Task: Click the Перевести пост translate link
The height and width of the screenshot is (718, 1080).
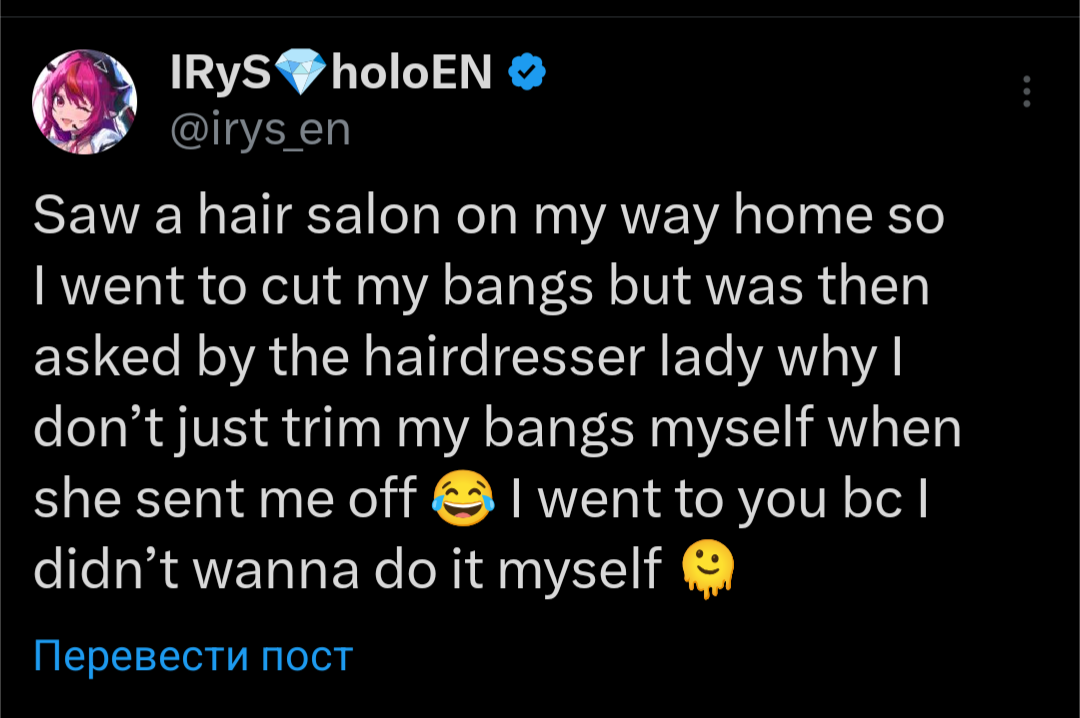Action: pos(193,655)
